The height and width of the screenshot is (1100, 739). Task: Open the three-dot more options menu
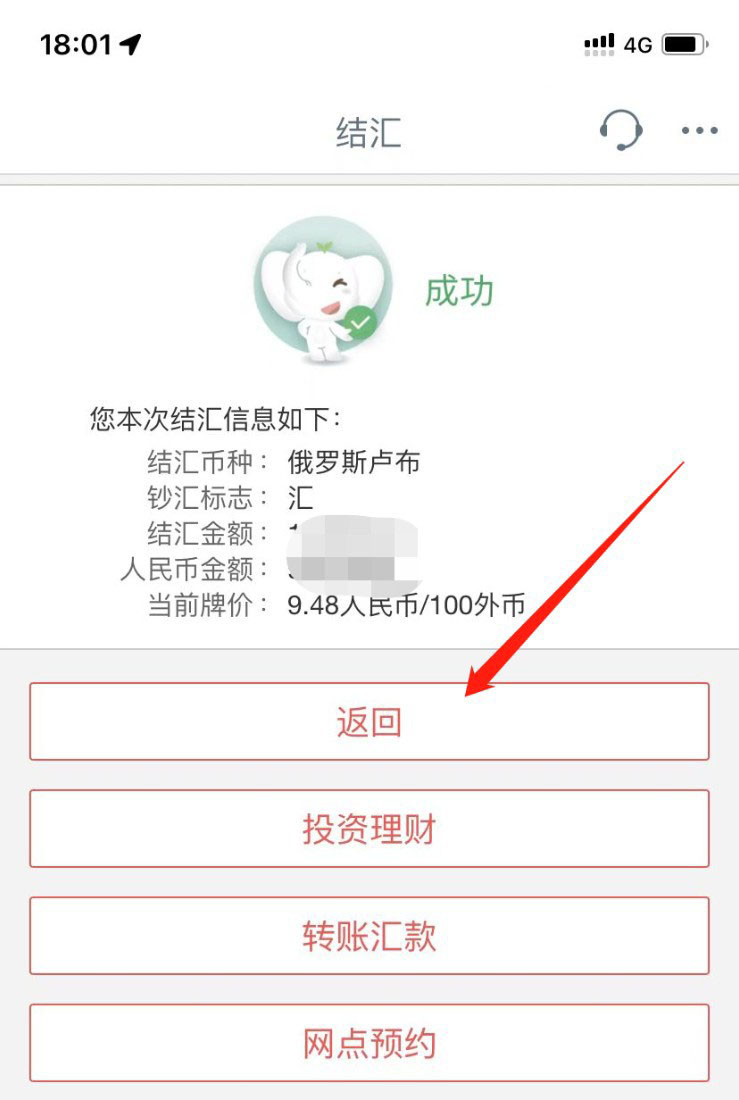point(700,130)
